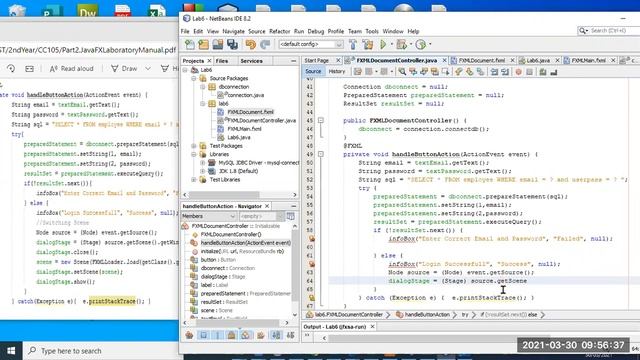Image resolution: width=640 pixels, height=360 pixels.
Task: Toggle Rectangular Selection in editor toolbar
Action: [x=445, y=72]
